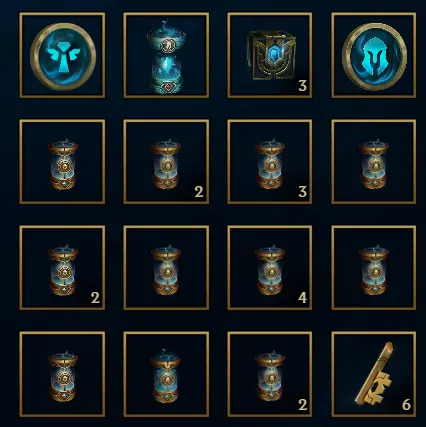Image resolution: width=426 pixels, height=427 pixels.
Task: Click the gold frame slot holding helmet token
Action: (374, 55)
